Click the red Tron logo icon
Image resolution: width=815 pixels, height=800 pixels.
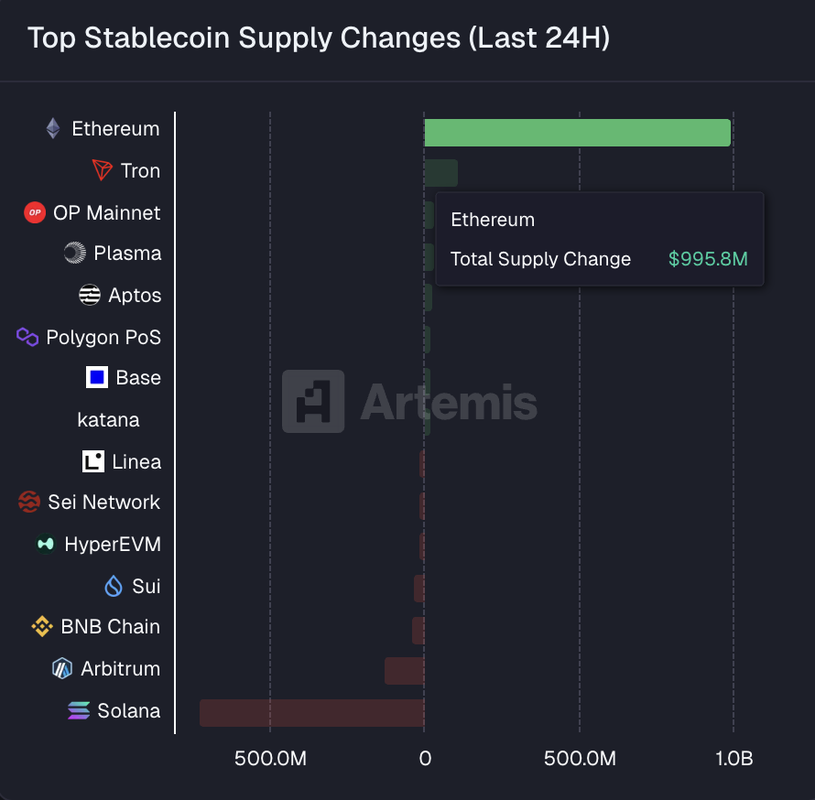point(102,171)
